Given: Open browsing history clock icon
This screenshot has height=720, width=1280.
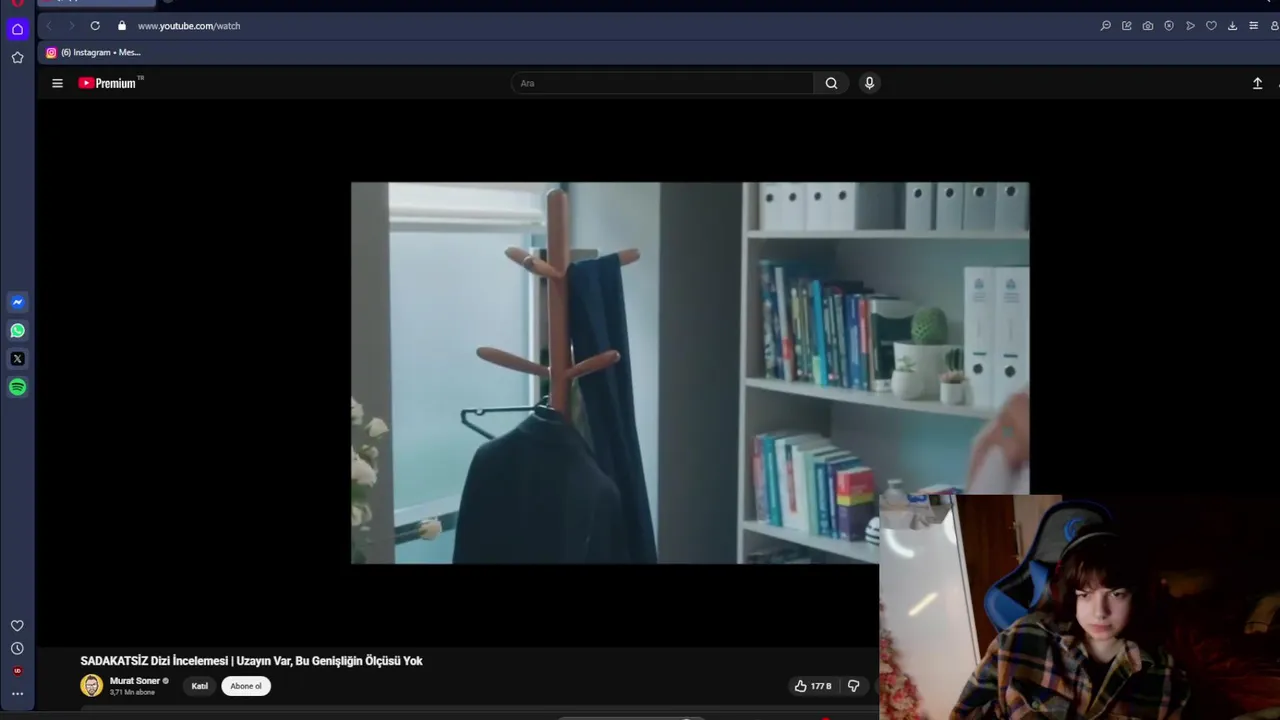Looking at the screenshot, I should [x=17, y=648].
